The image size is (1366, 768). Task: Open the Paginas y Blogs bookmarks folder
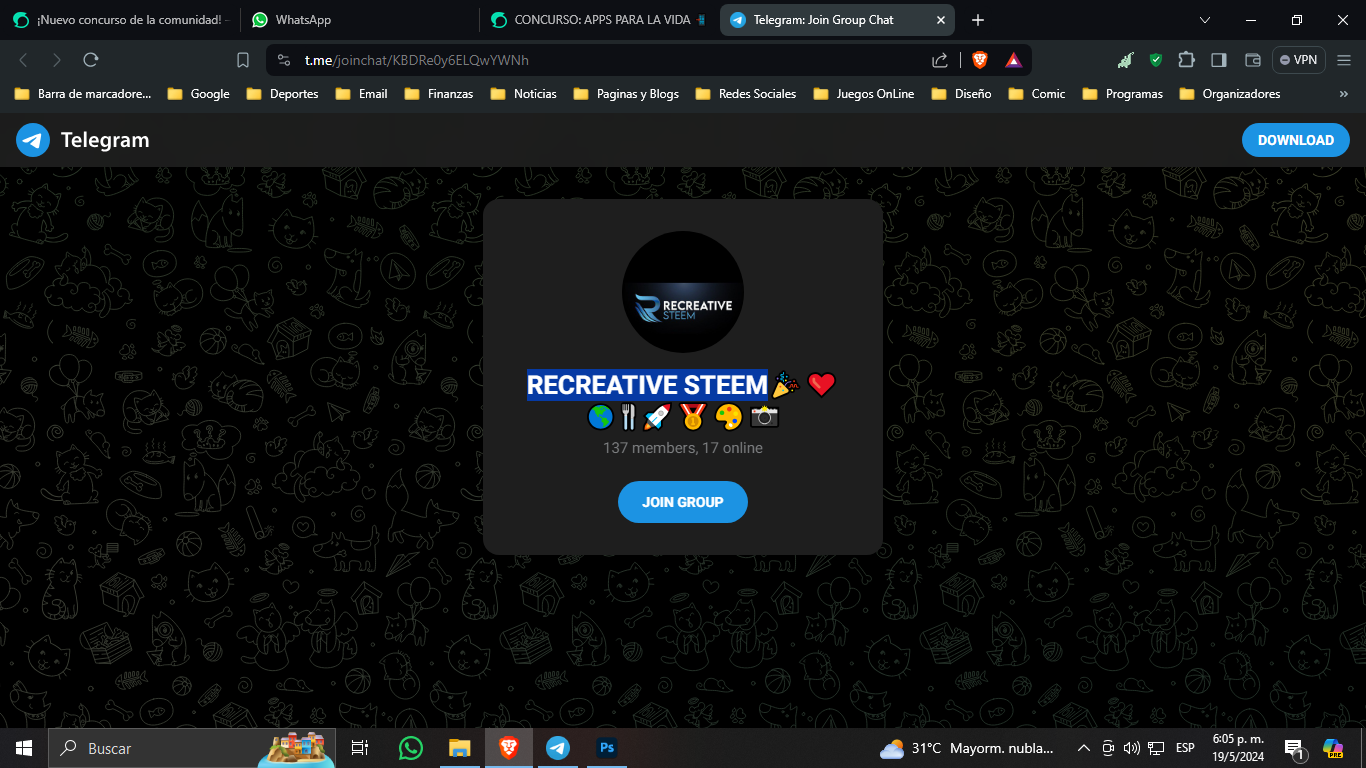[x=626, y=94]
